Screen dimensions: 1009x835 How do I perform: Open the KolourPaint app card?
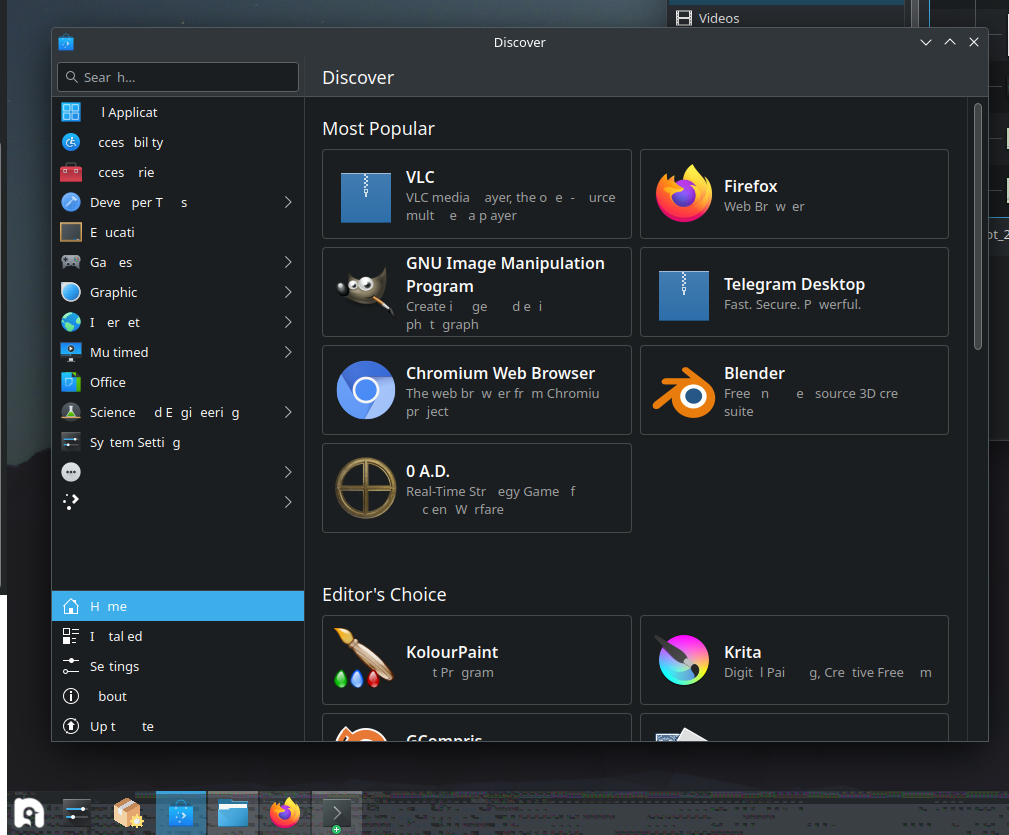click(x=477, y=660)
